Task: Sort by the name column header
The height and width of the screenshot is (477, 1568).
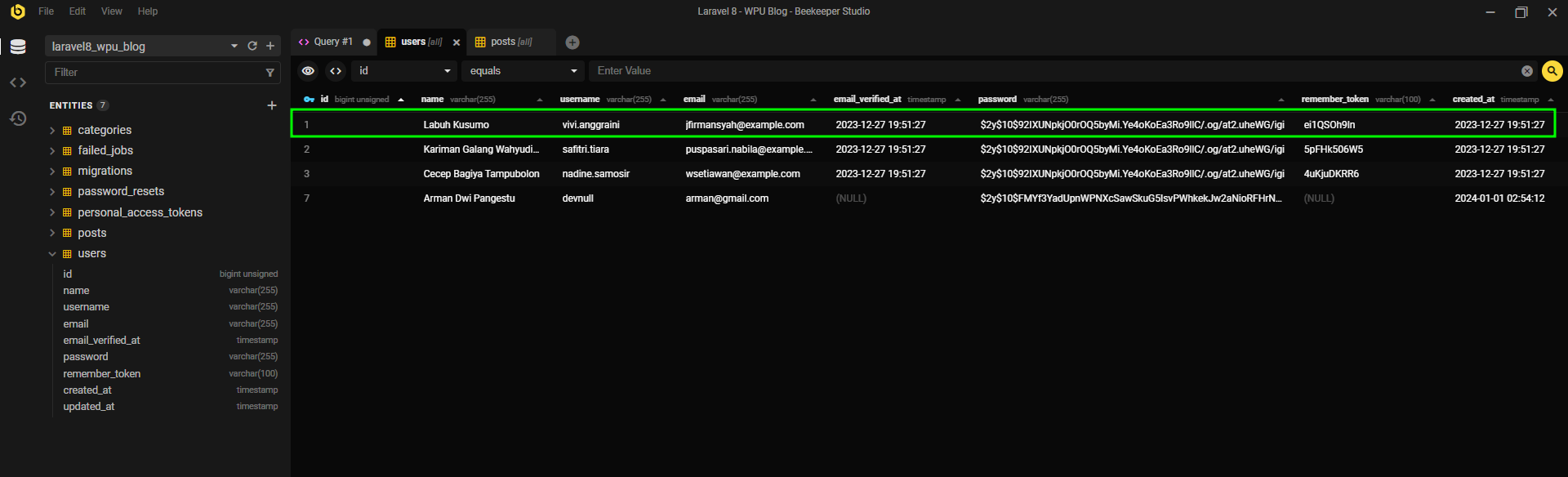Action: tap(433, 100)
